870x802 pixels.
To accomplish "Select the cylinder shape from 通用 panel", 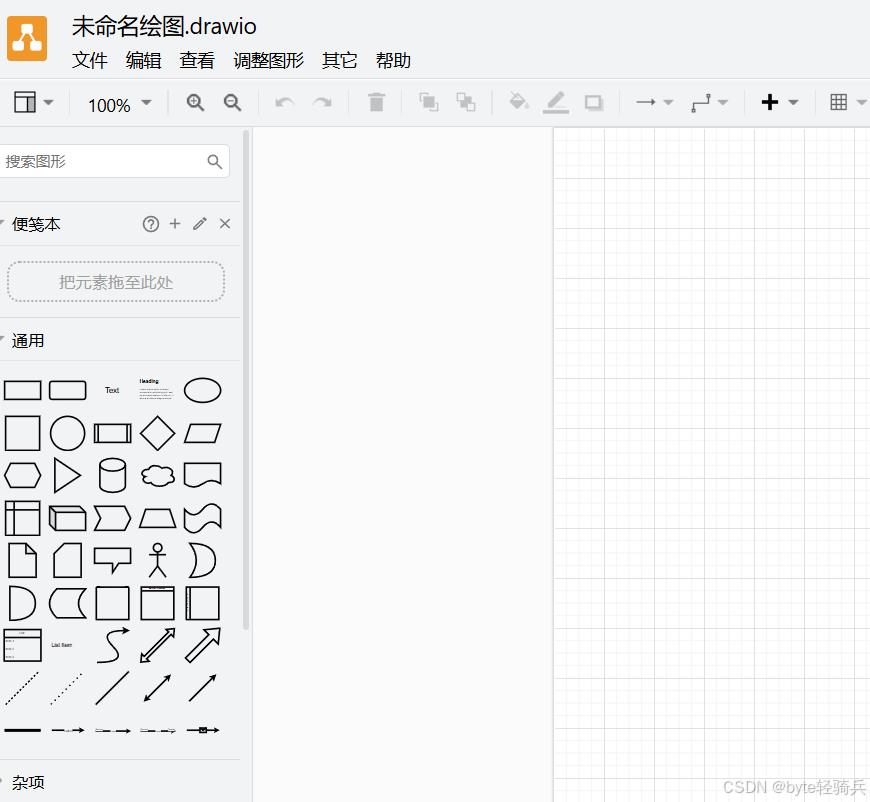I will pyautogui.click(x=112, y=475).
